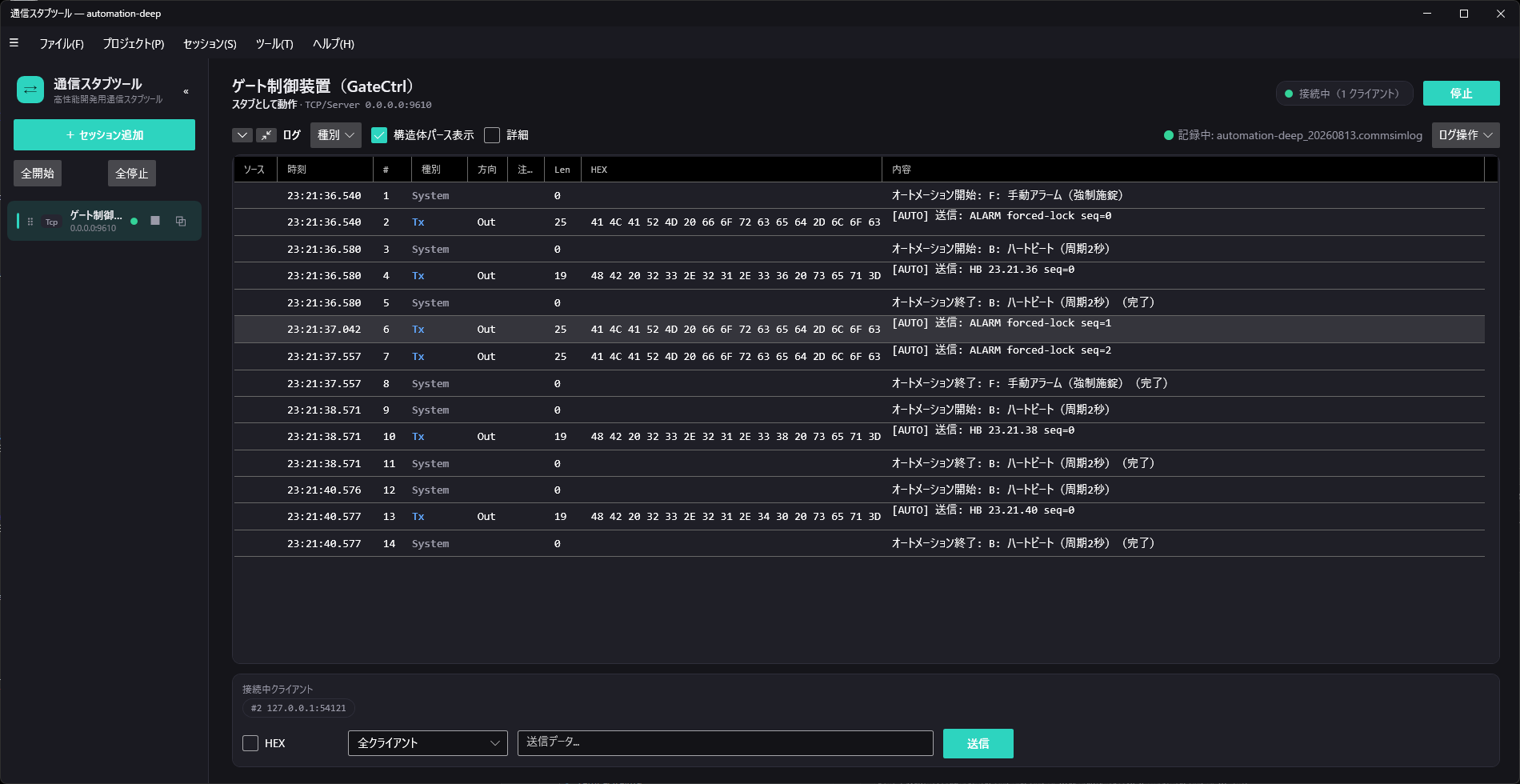Open the セッション(S) menu
This screenshot has height=784, width=1520.
coord(210,44)
